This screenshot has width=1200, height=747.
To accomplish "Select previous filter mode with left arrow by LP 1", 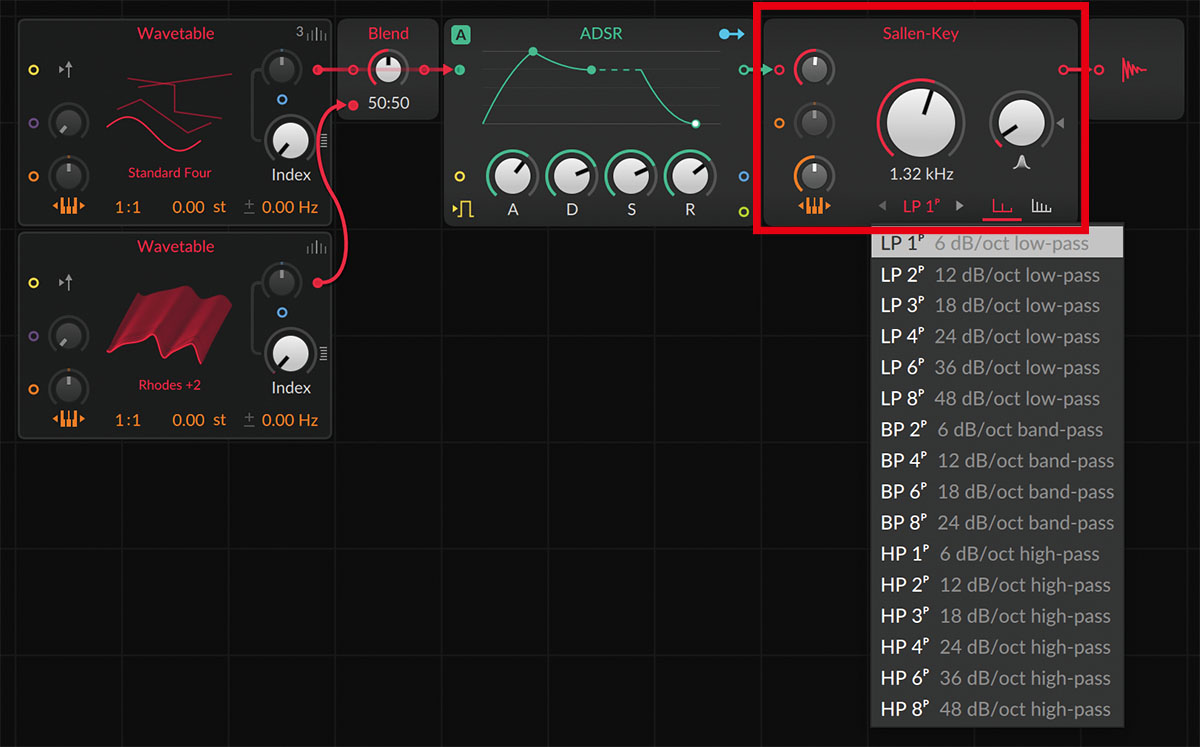I will [882, 206].
